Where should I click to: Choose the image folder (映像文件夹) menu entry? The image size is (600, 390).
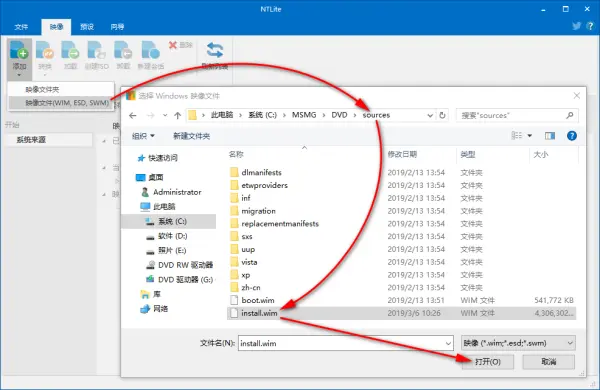(x=60, y=90)
